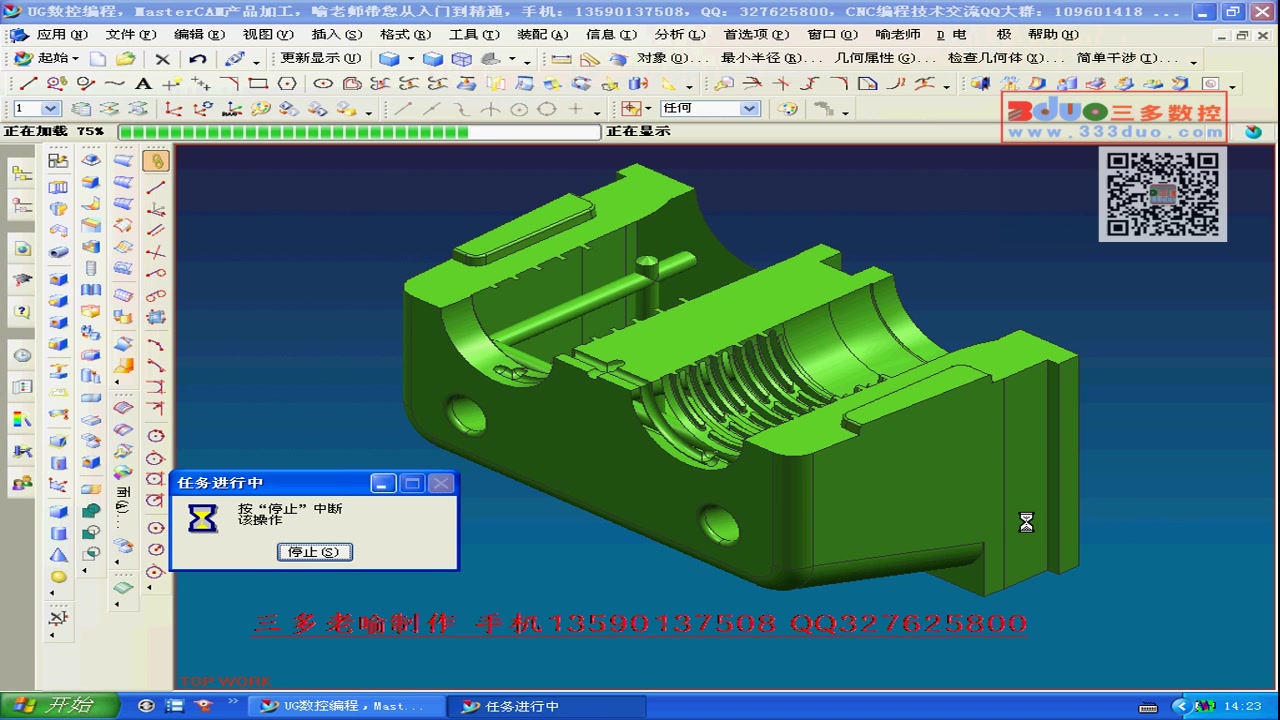Open the 工具(T) menu
The image size is (1280, 720).
[474, 34]
